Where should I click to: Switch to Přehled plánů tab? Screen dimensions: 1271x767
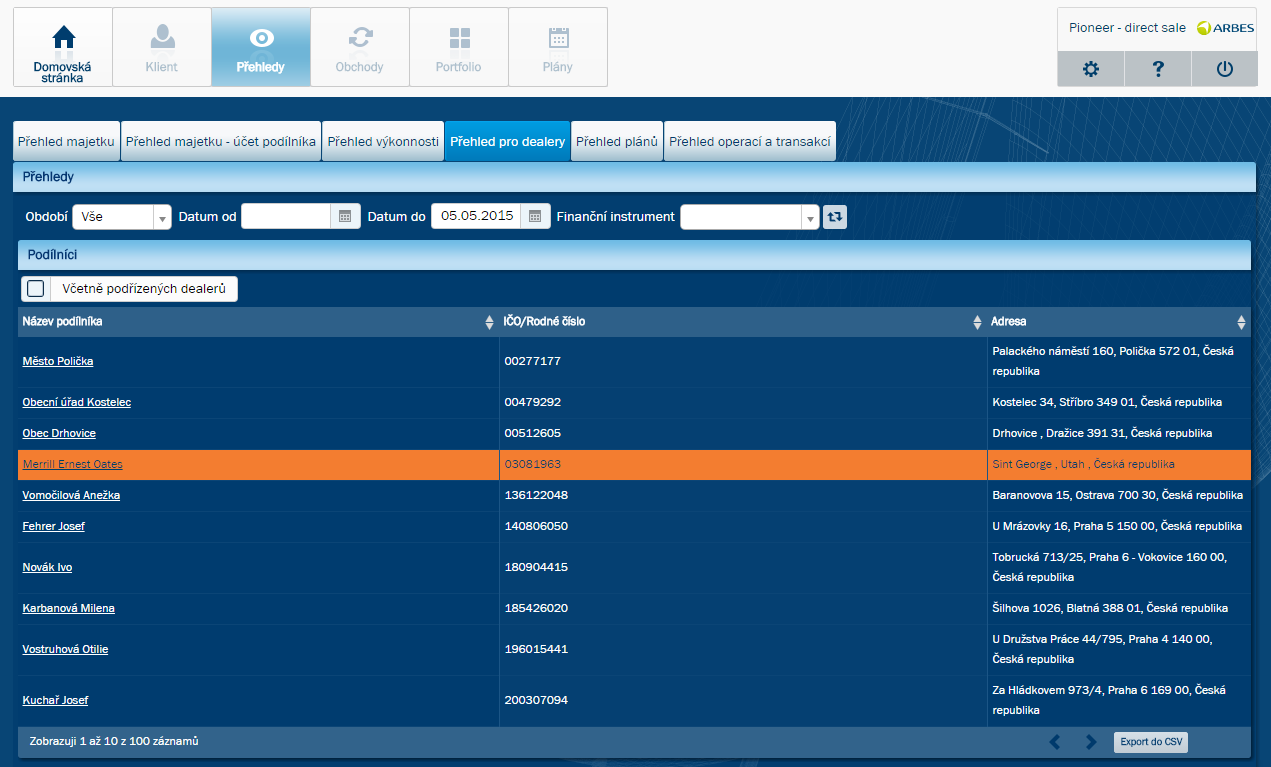617,142
